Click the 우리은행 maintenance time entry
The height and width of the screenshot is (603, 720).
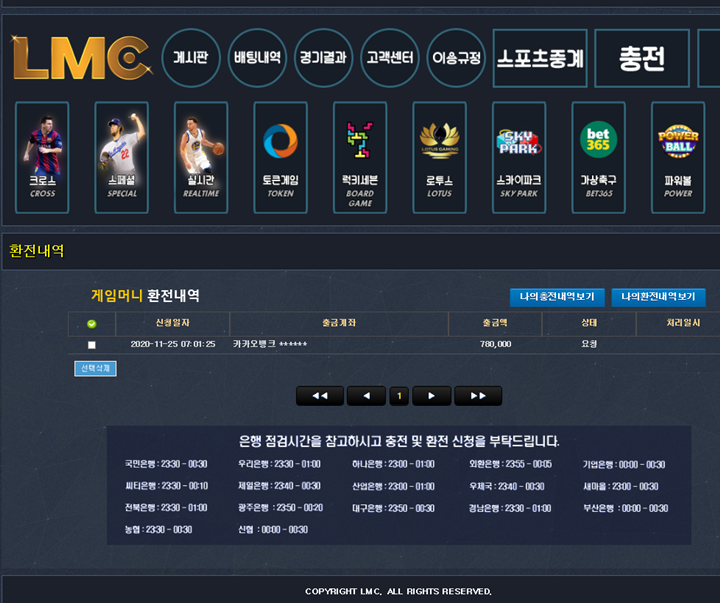[279, 464]
